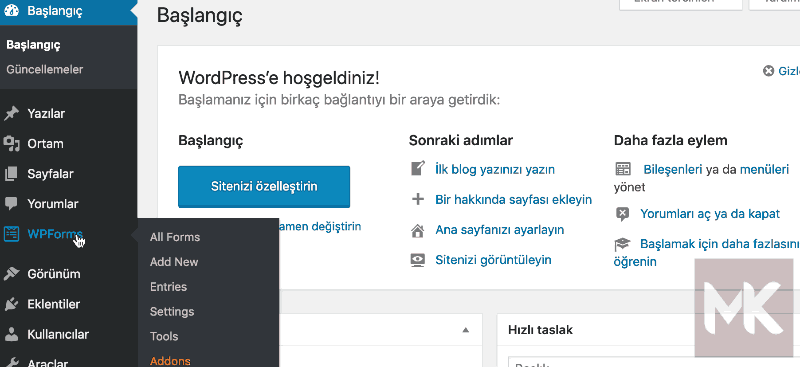This screenshot has height=367, width=800.
Task: Click the Sitenizi özelleştirin button
Action: [264, 186]
